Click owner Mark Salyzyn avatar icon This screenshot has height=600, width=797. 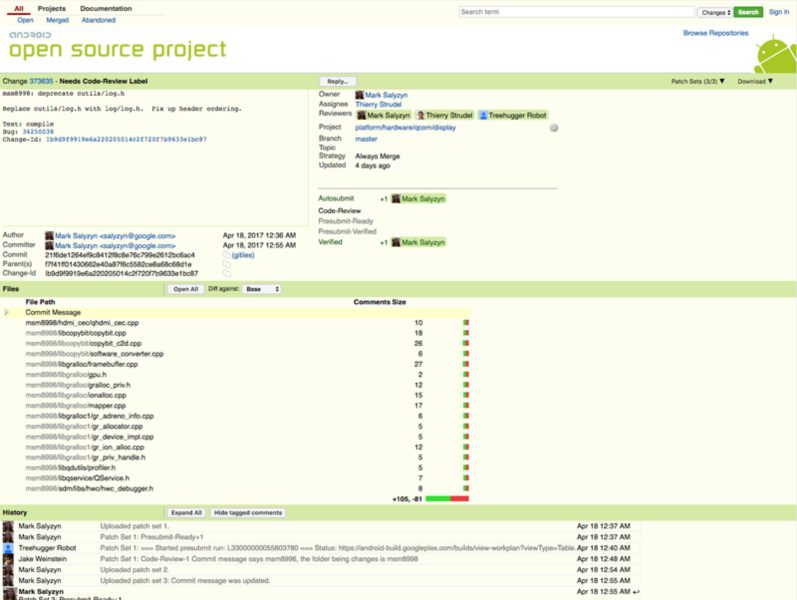[359, 95]
